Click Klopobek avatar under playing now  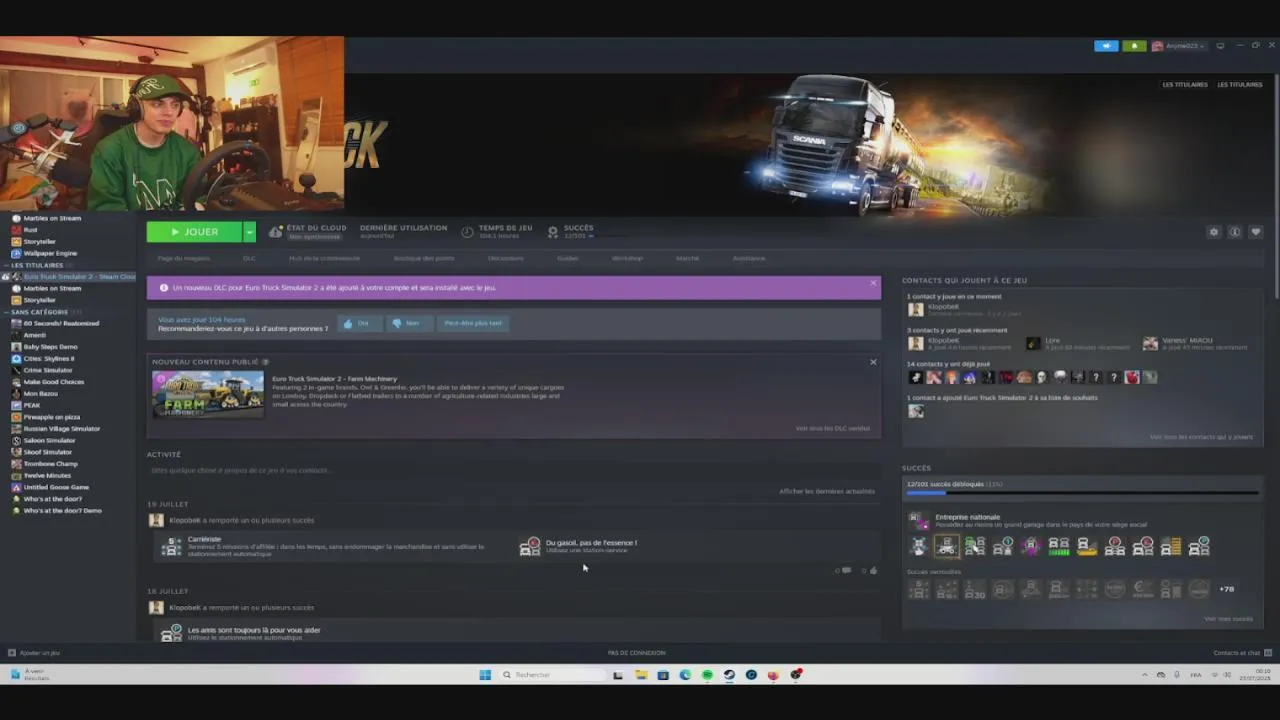915,310
